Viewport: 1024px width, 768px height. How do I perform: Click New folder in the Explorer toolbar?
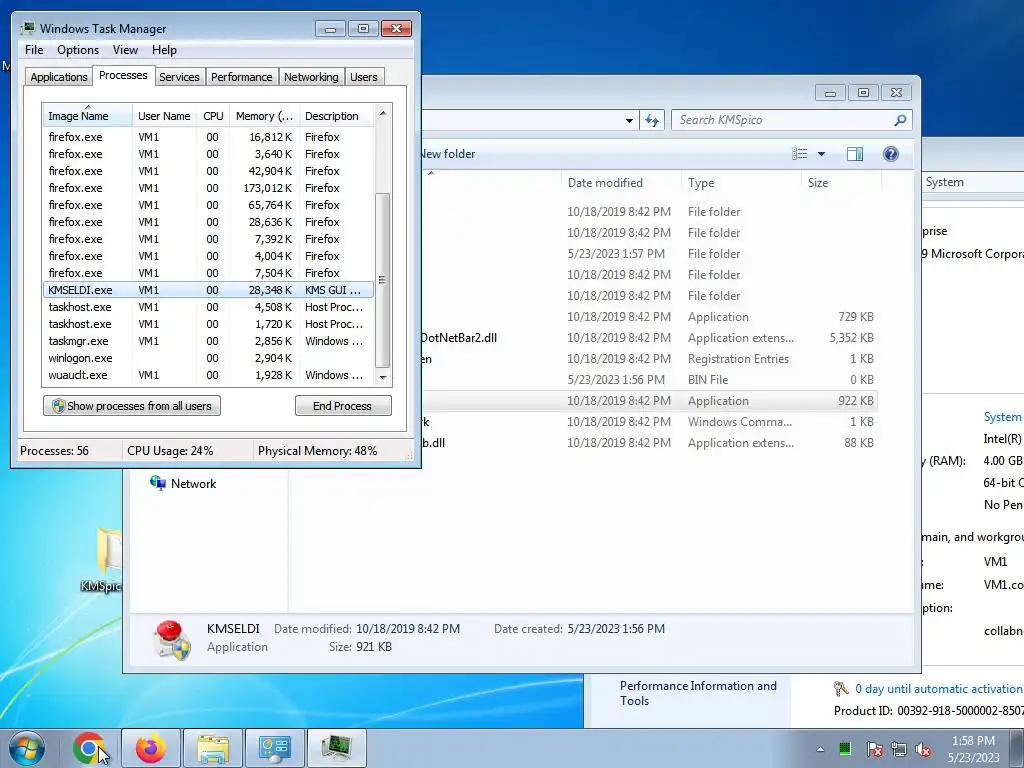[x=448, y=154]
